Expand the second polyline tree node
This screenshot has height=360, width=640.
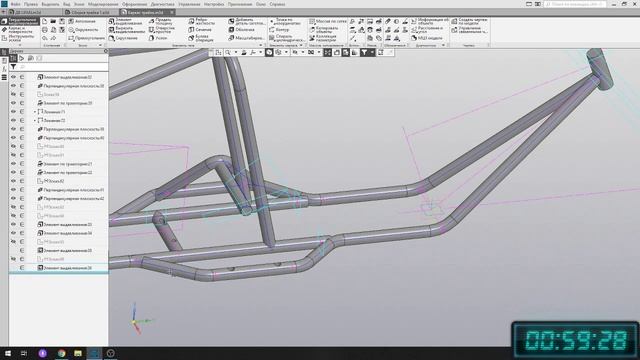click(x=35, y=120)
